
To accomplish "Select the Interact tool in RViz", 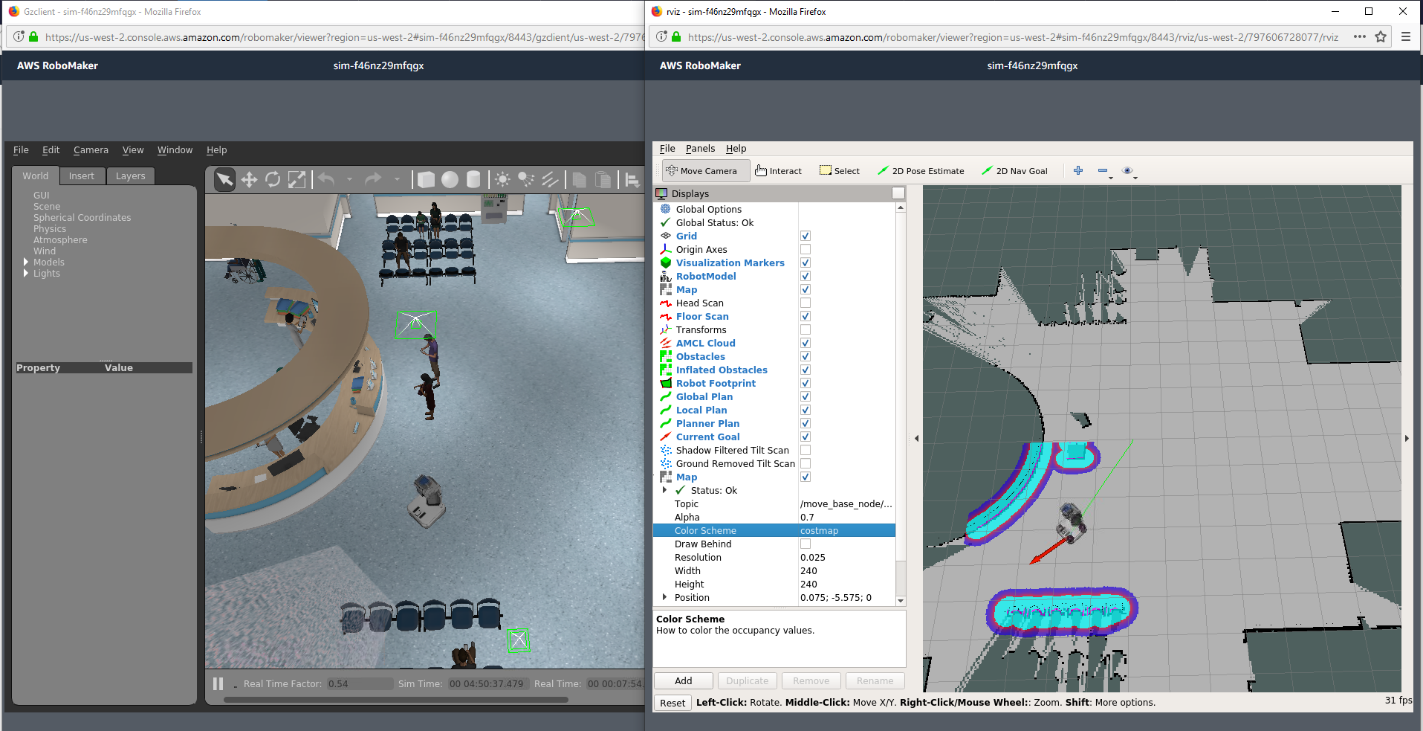I will point(778,170).
